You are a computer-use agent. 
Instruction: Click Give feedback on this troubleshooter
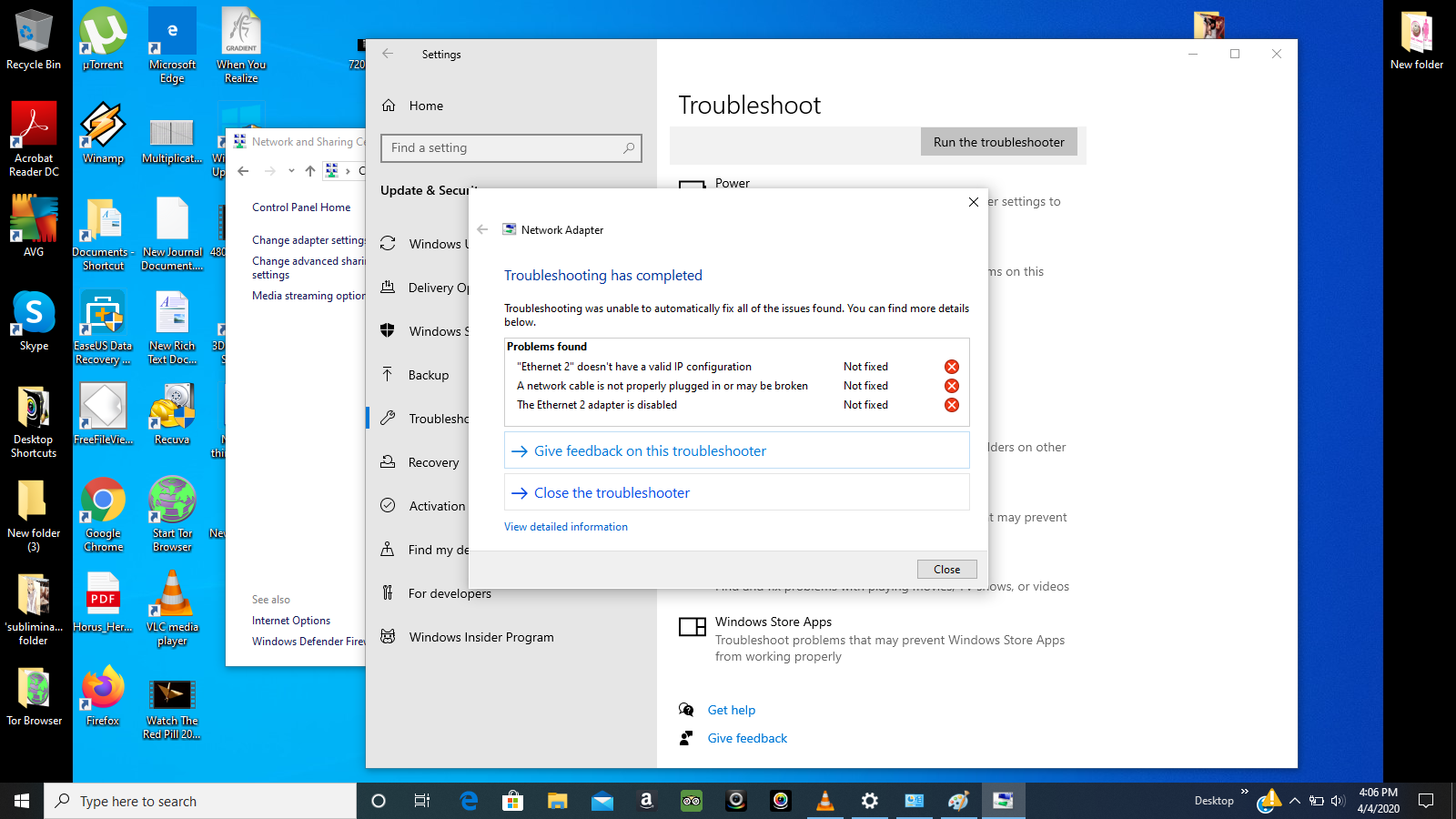click(736, 450)
